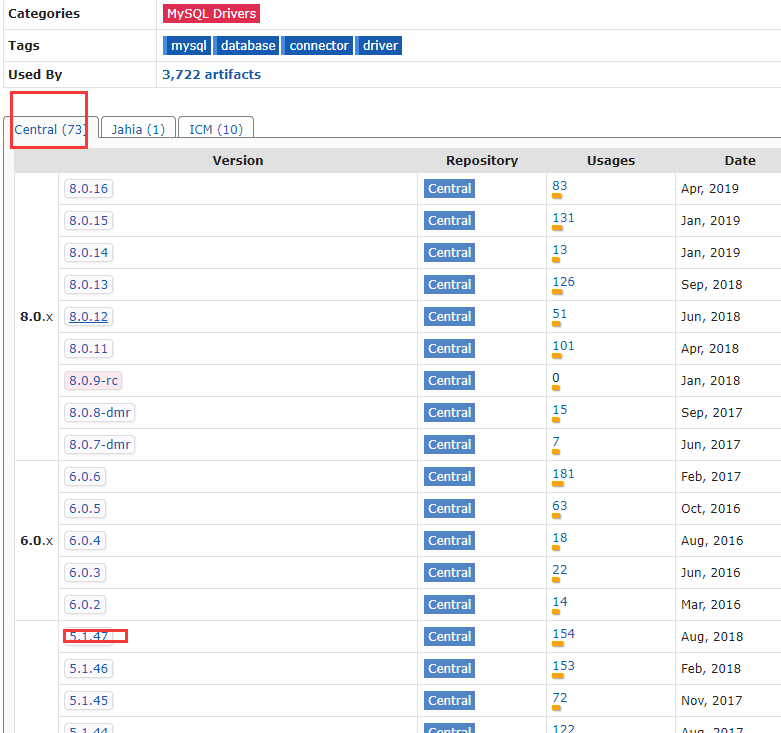Open version 6.0.3

[85, 572]
